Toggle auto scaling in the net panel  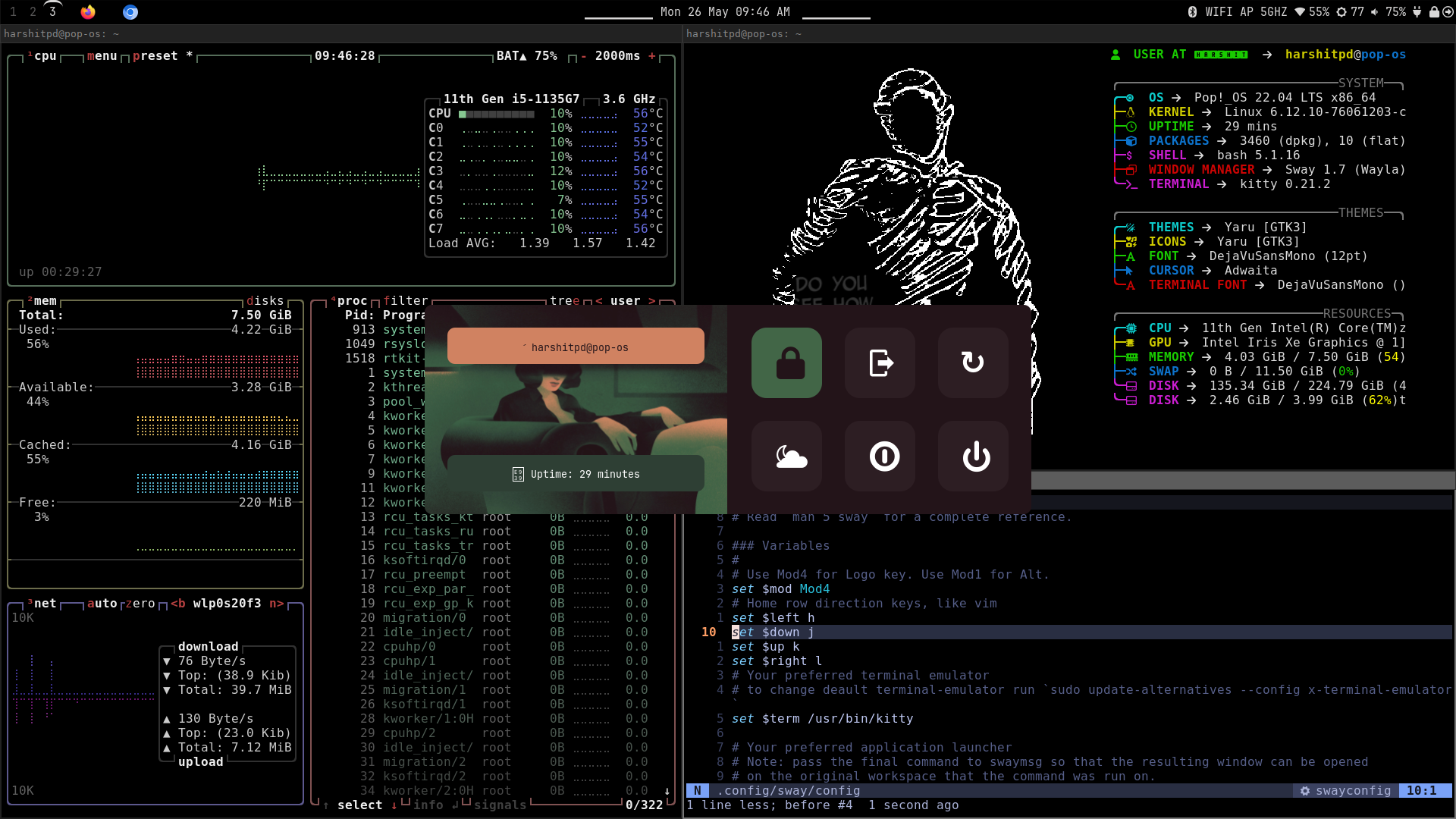point(101,604)
